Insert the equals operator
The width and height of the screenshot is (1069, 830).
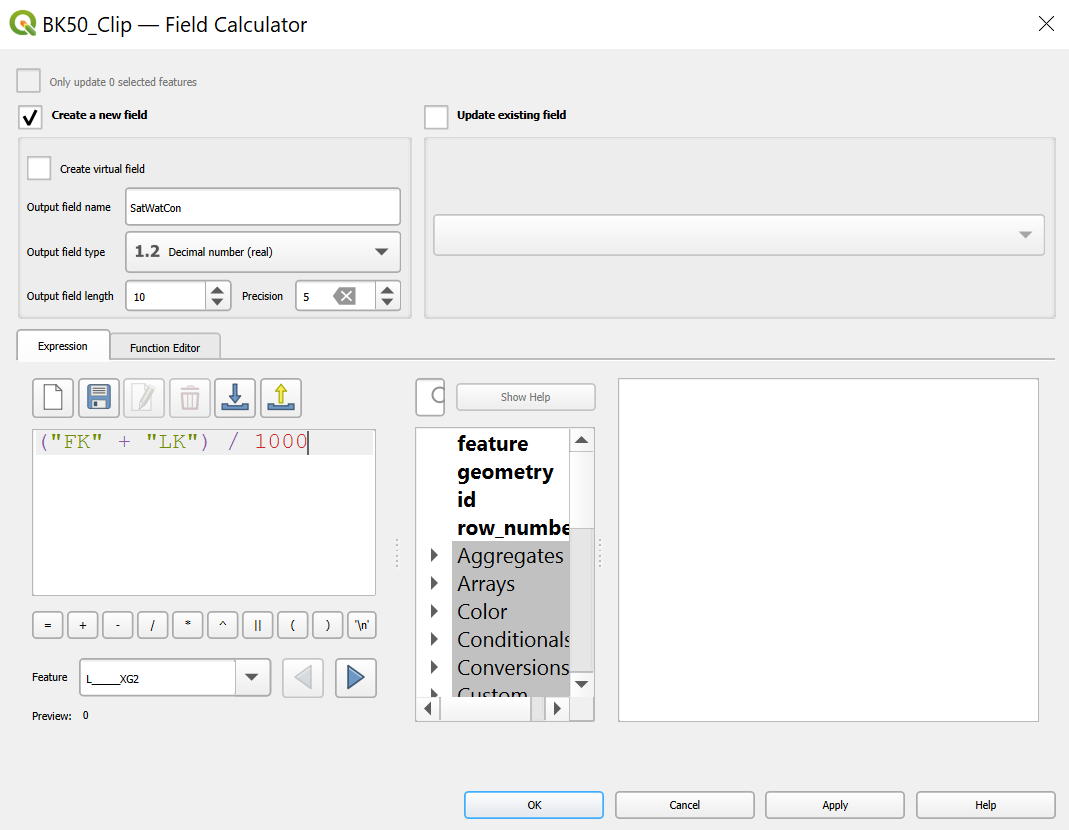tap(48, 625)
